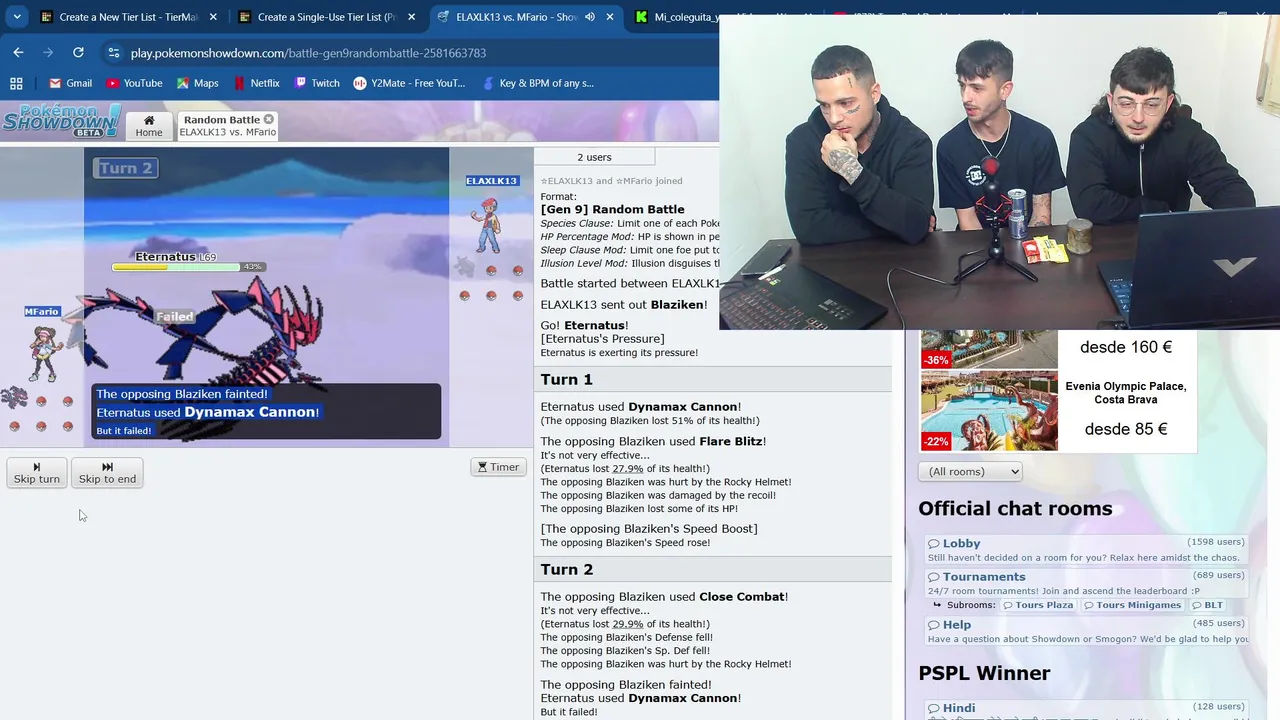Screen dimensions: 1280x720
Task: Open the Tours Minigames subroom
Action: pos(1131,605)
